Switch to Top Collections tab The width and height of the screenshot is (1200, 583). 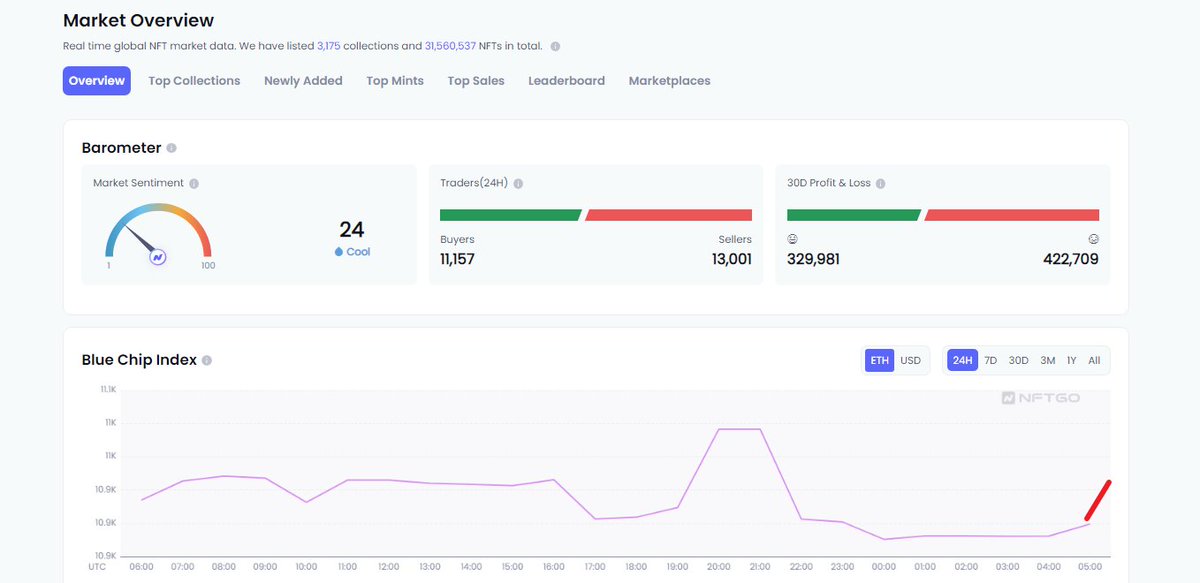point(194,81)
